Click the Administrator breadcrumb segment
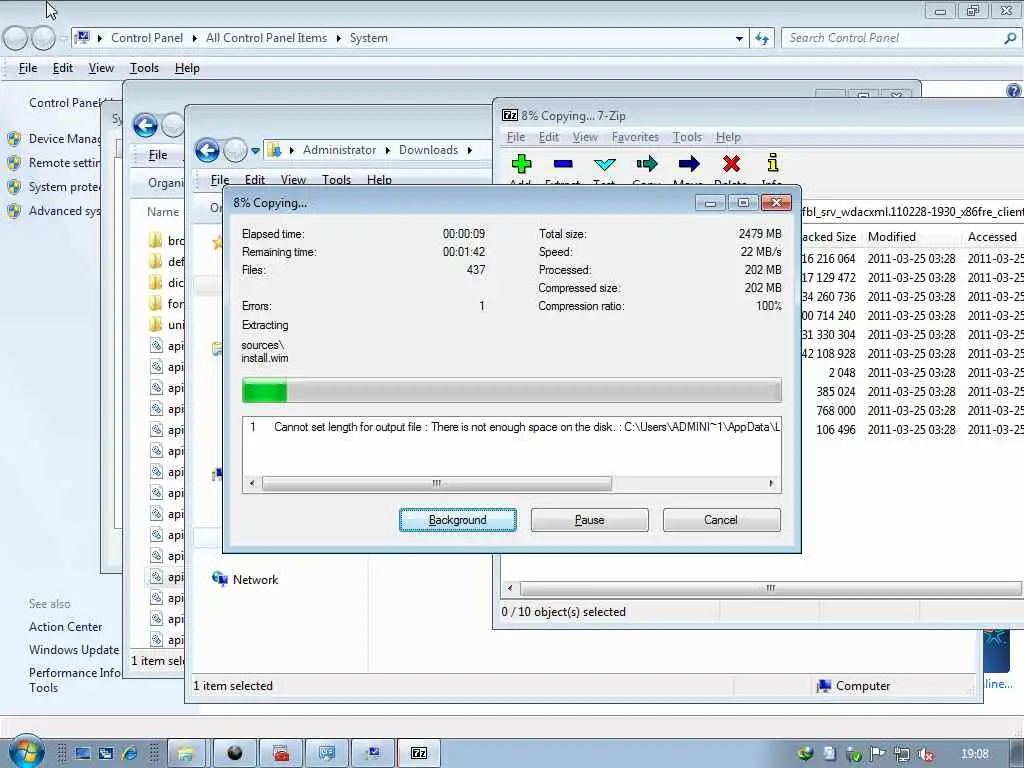1024x768 pixels. (x=340, y=150)
